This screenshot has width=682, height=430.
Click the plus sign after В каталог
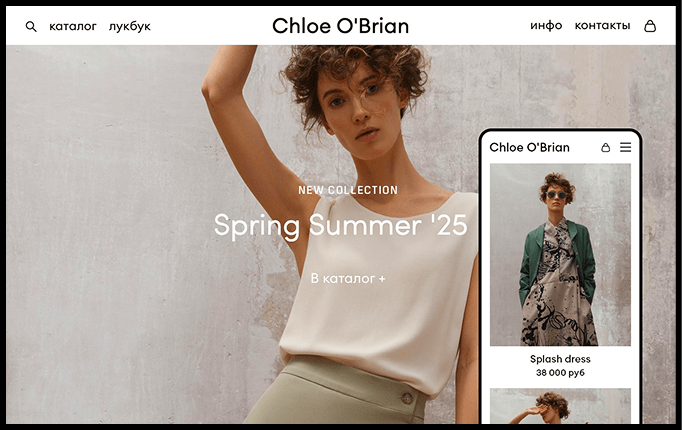(x=382, y=279)
